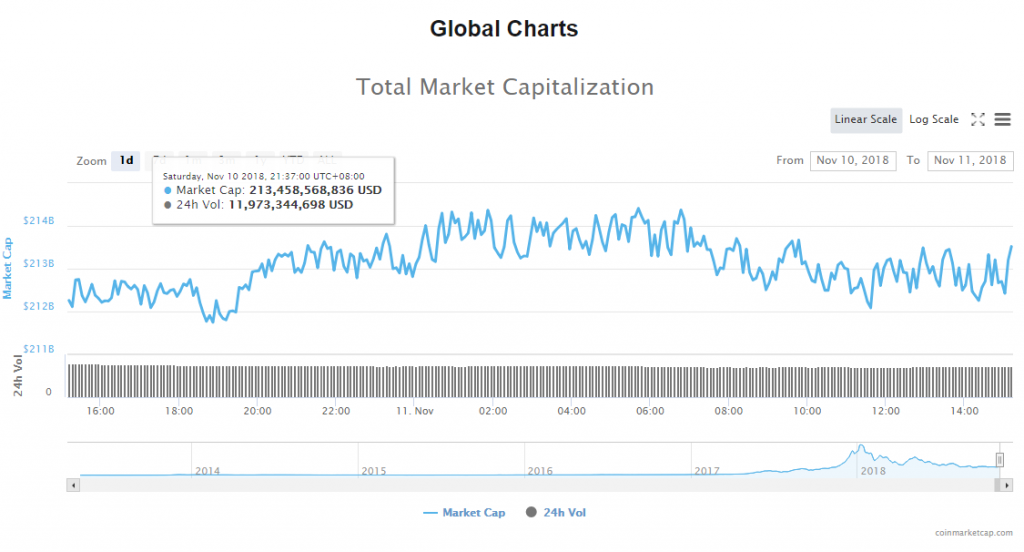Image resolution: width=1024 pixels, height=552 pixels.
Task: Open the chart hamburger context menu
Action: click(x=1002, y=120)
